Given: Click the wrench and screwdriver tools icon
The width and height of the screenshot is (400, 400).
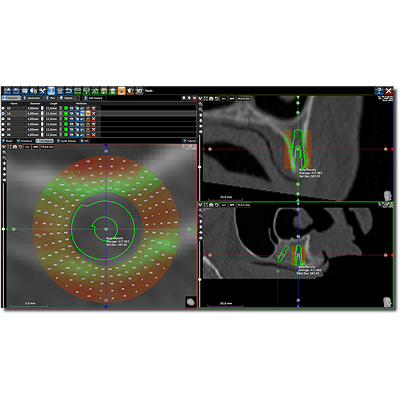Looking at the screenshot, I should pyautogui.click(x=42, y=91).
